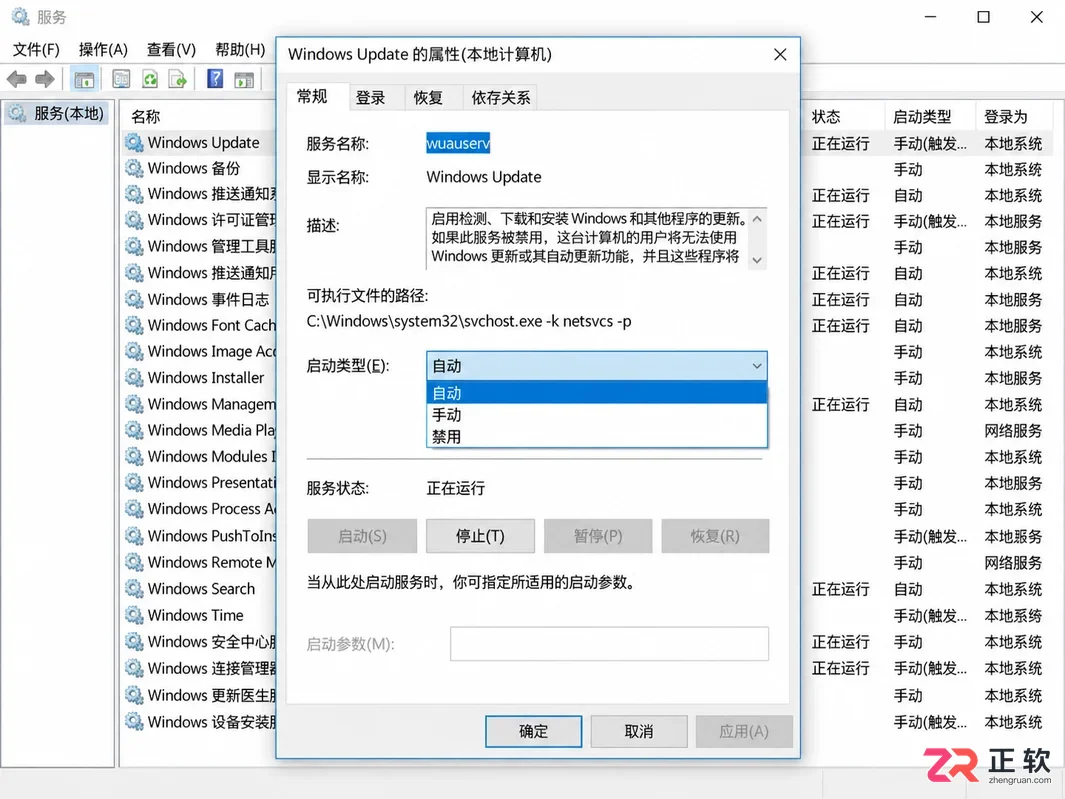Image resolution: width=1065 pixels, height=799 pixels.
Task: Click the gear icon beside Windows Installer
Action: (x=134, y=378)
